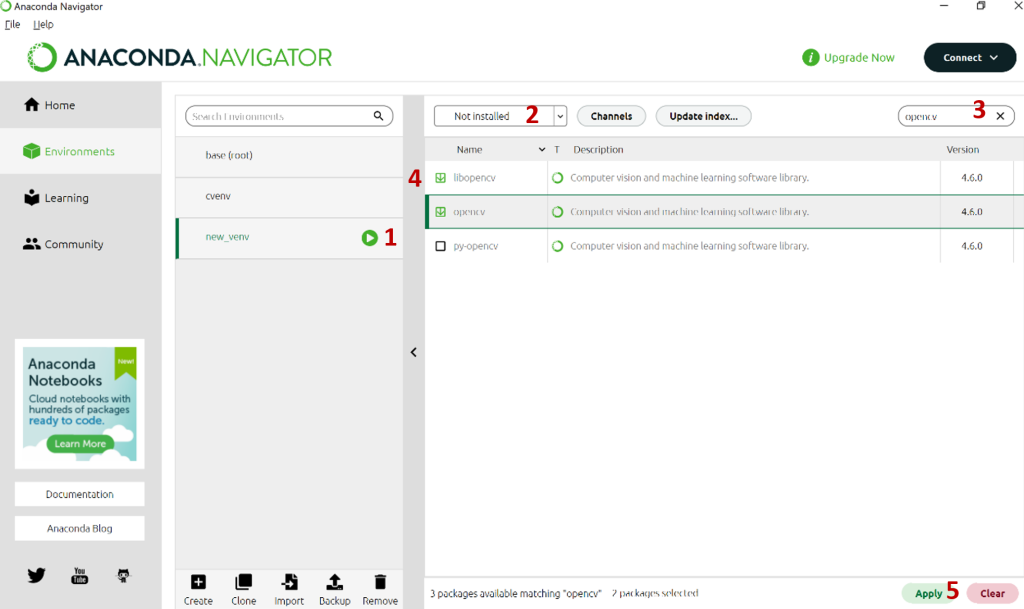Screen dimensions: 1024x609
Task: Switch to the Environments tab
Action: [x=80, y=151]
